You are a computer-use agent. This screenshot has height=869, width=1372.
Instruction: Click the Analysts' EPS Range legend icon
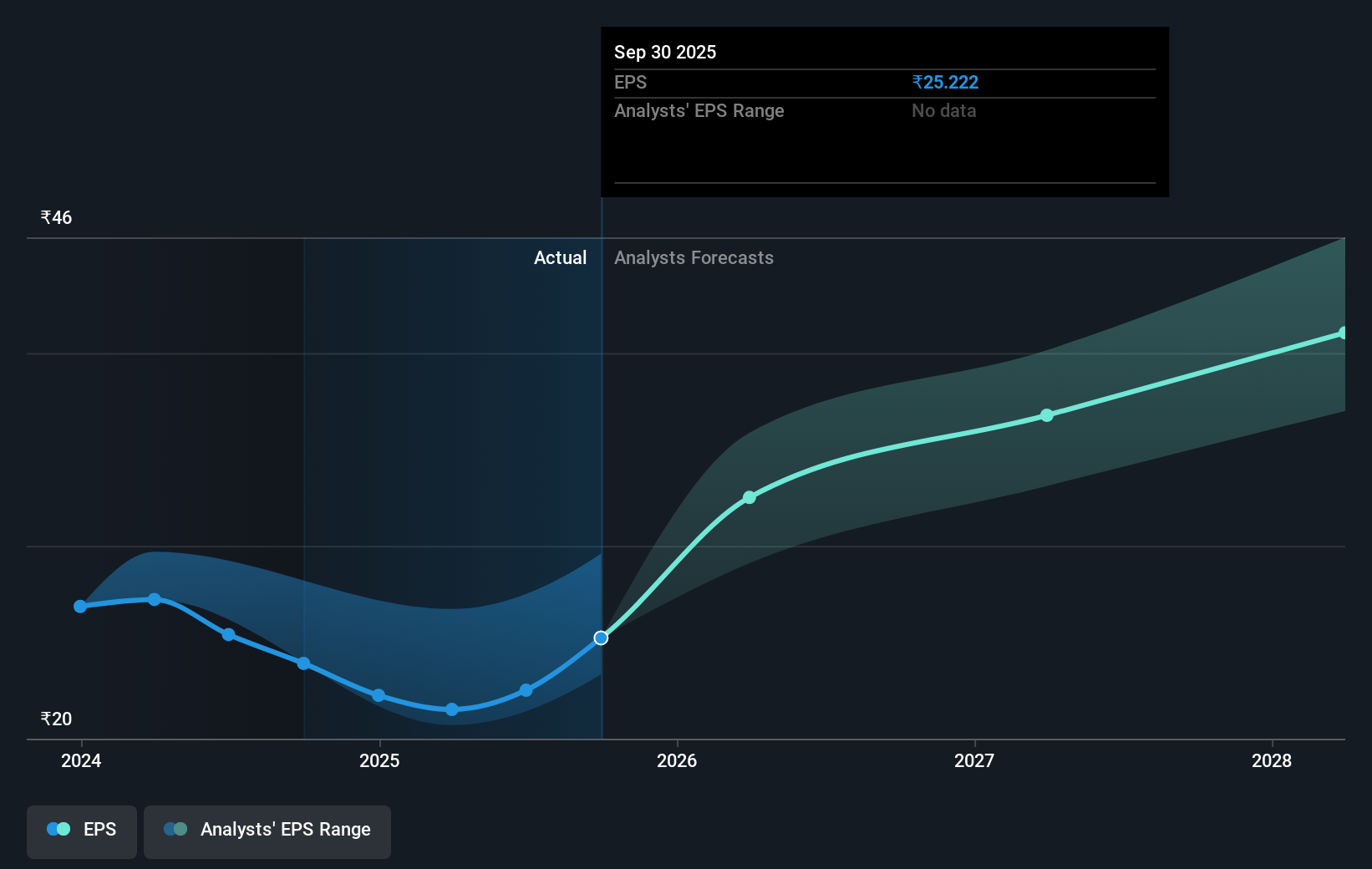[175, 828]
